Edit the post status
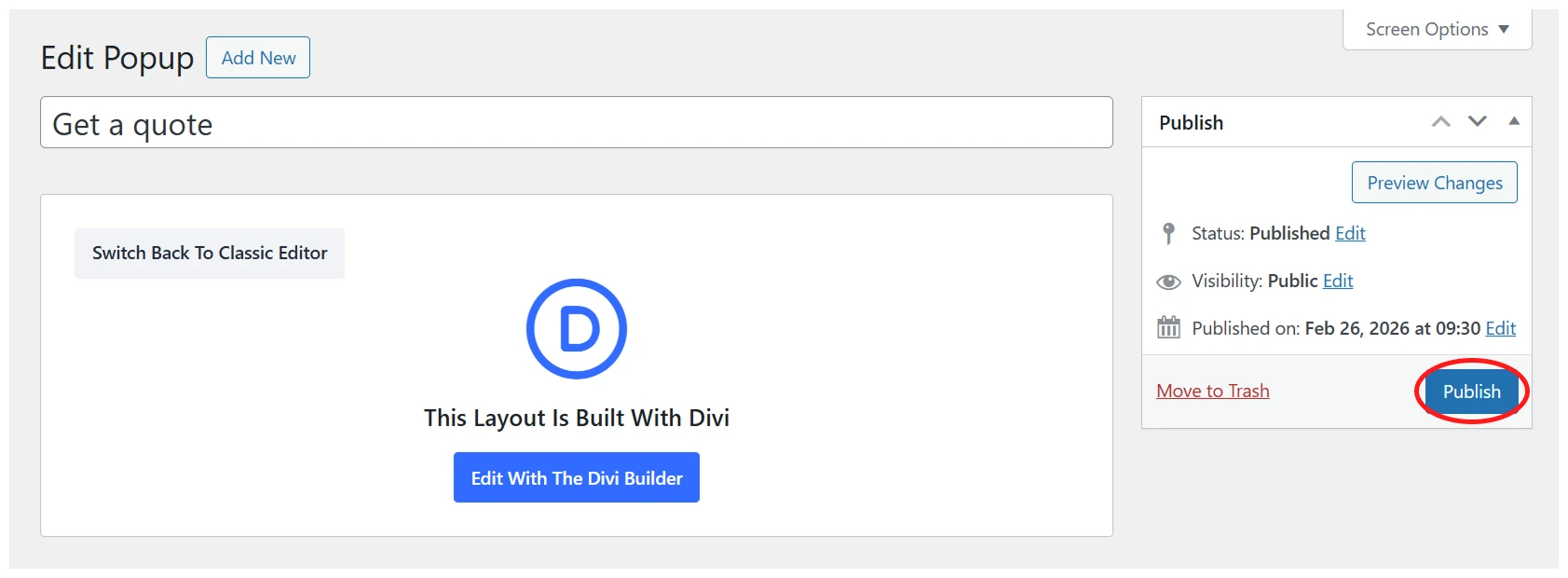The width and height of the screenshot is (1568, 578). [1350, 233]
